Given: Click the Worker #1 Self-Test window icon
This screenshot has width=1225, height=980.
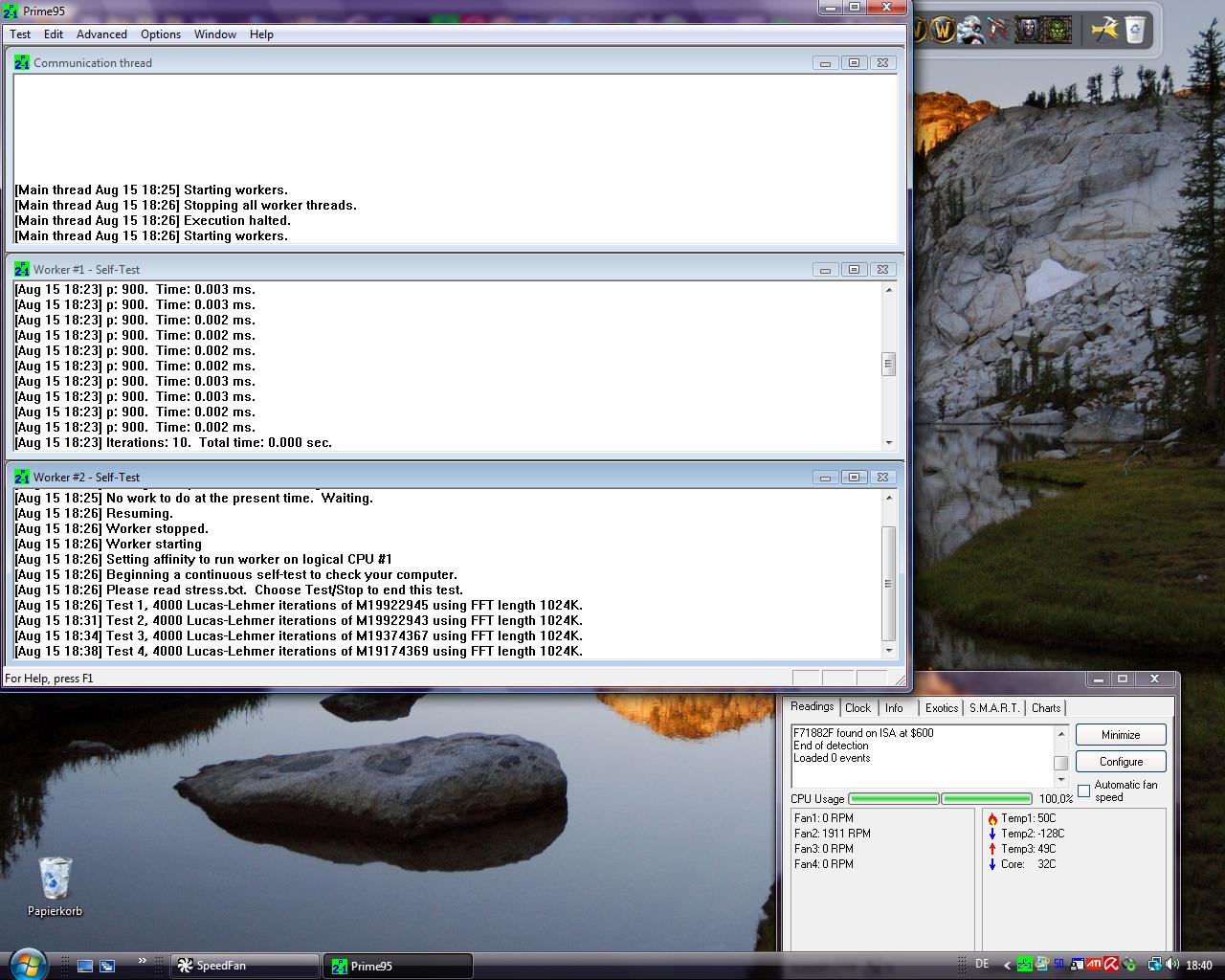Looking at the screenshot, I should pyautogui.click(x=22, y=269).
